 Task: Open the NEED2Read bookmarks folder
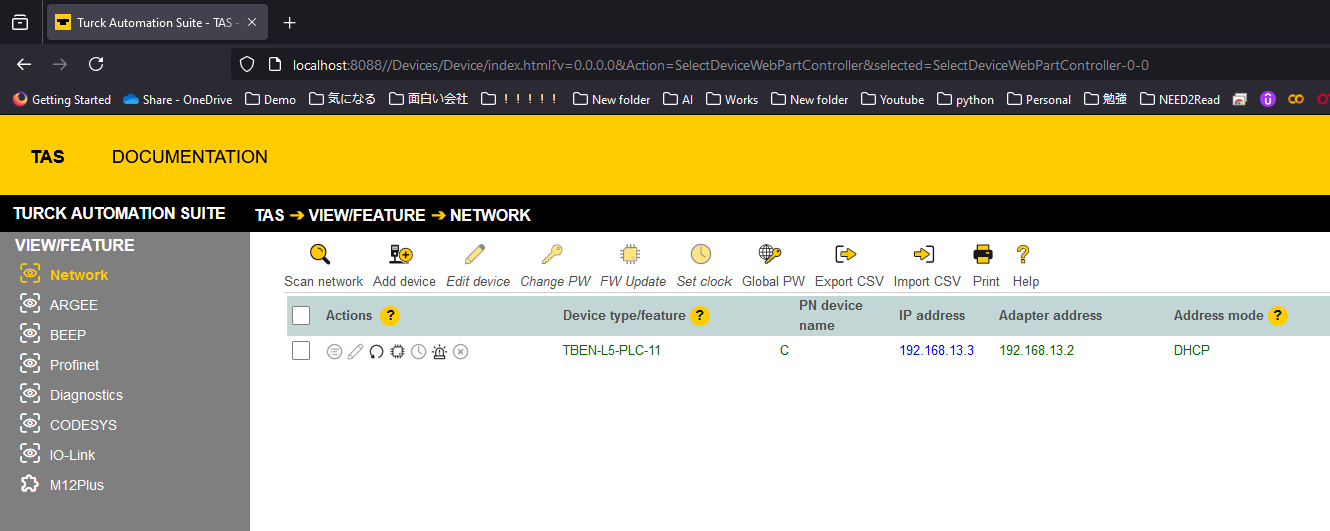click(1180, 99)
